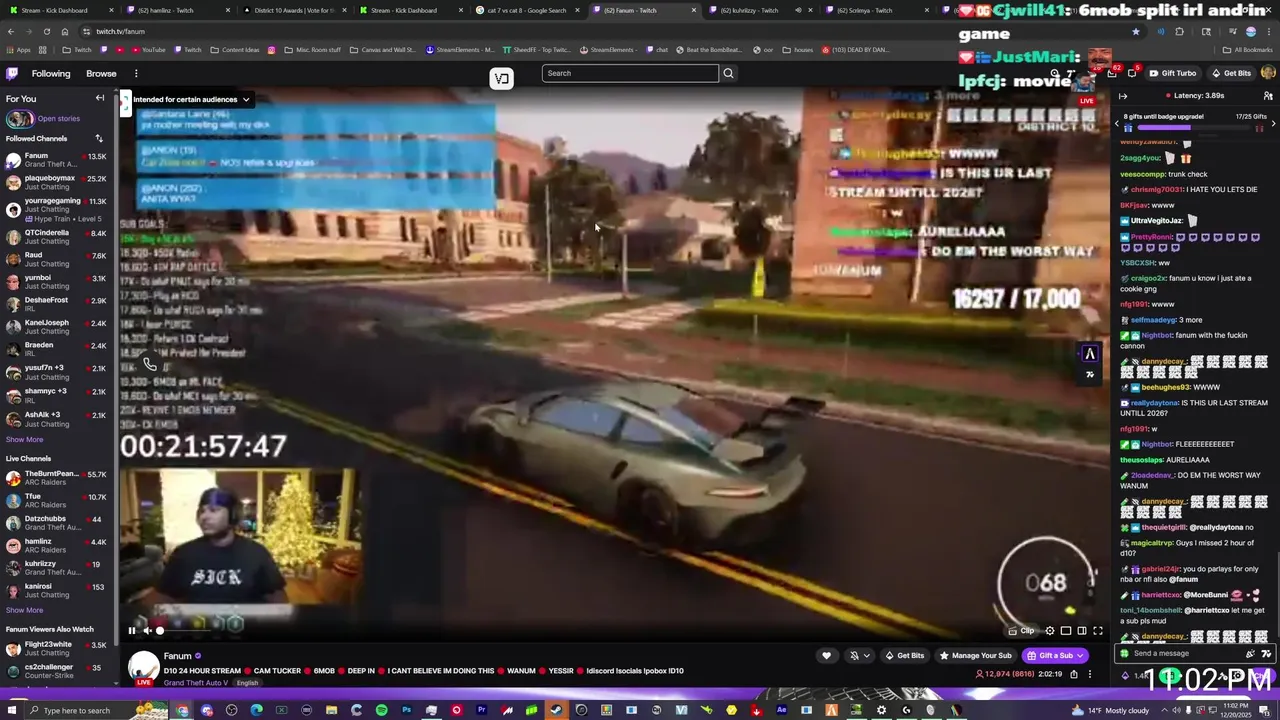Open Fanum's channel avatar
Screen dimensions: 1280x720
coord(144,668)
